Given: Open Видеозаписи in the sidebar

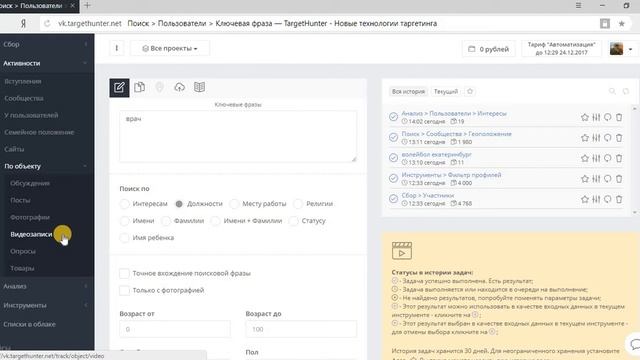Looking at the screenshot, I should (x=31, y=234).
